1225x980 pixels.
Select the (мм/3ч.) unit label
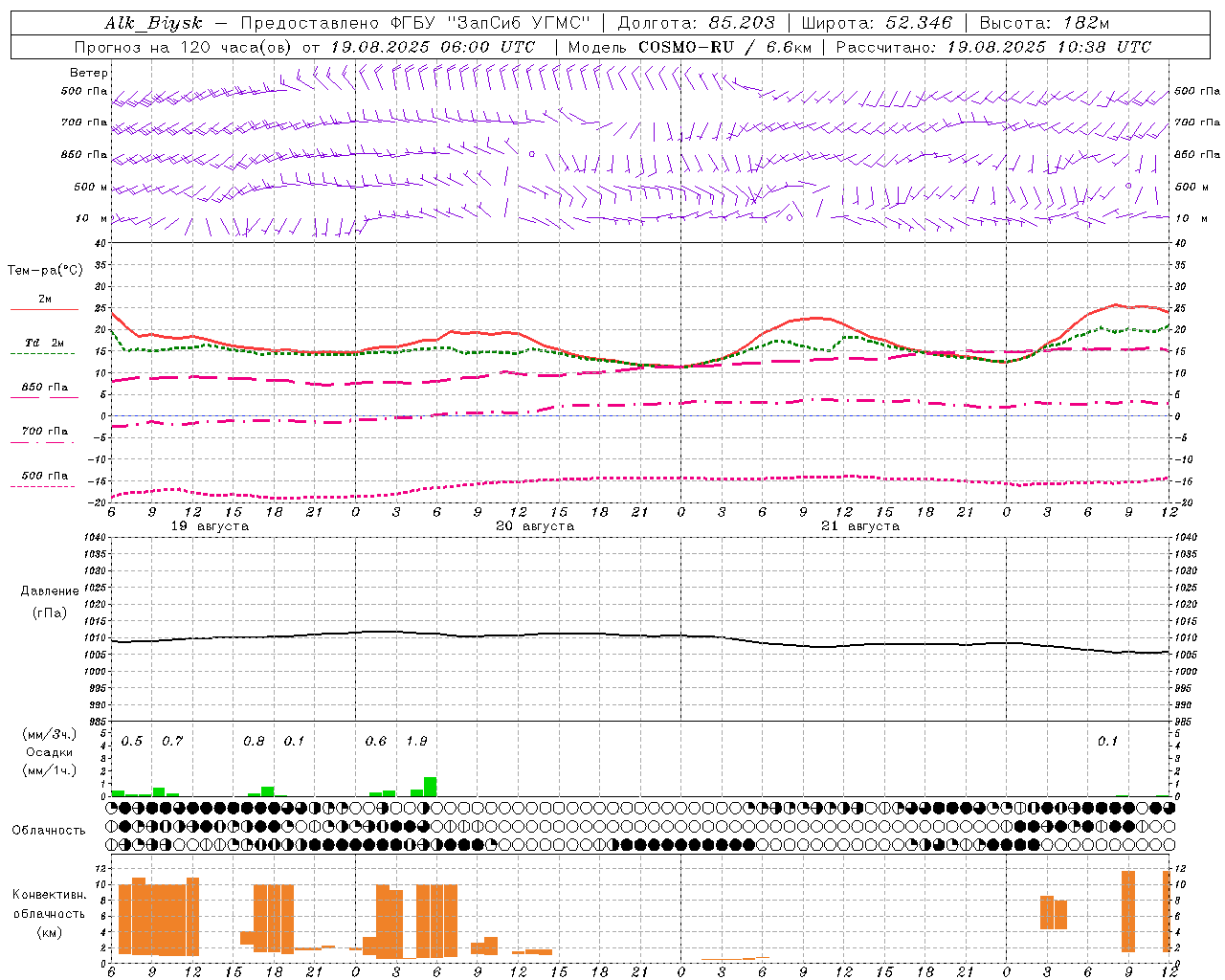[x=50, y=734]
